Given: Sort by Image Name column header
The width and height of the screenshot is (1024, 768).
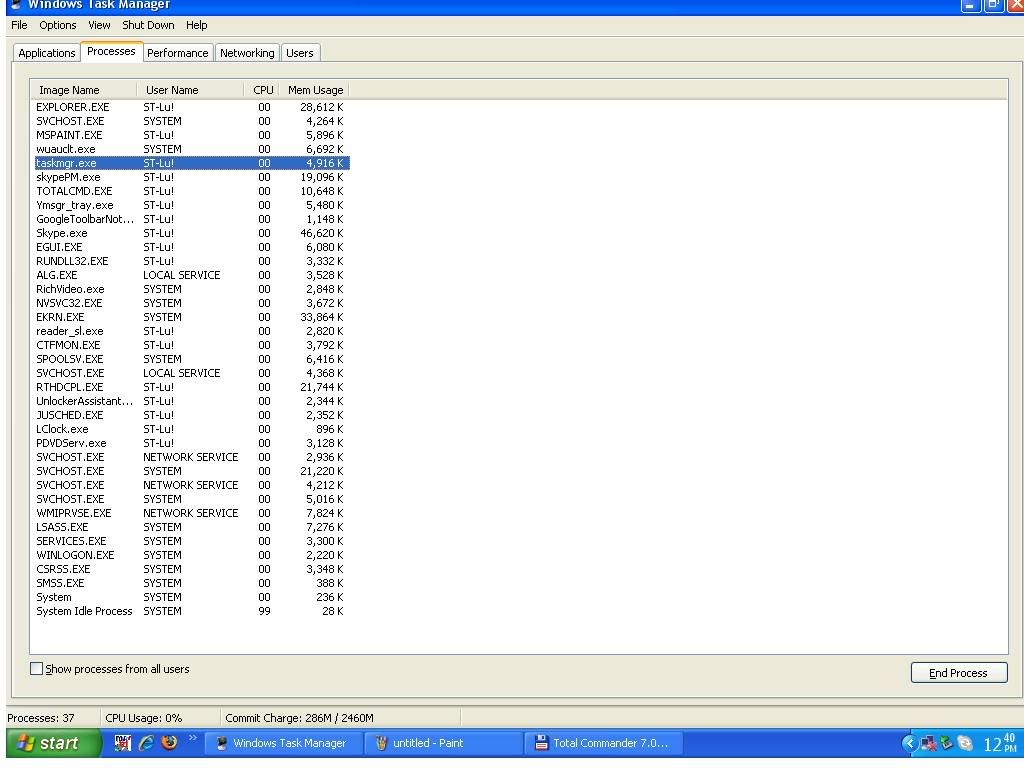Looking at the screenshot, I should 84,90.
